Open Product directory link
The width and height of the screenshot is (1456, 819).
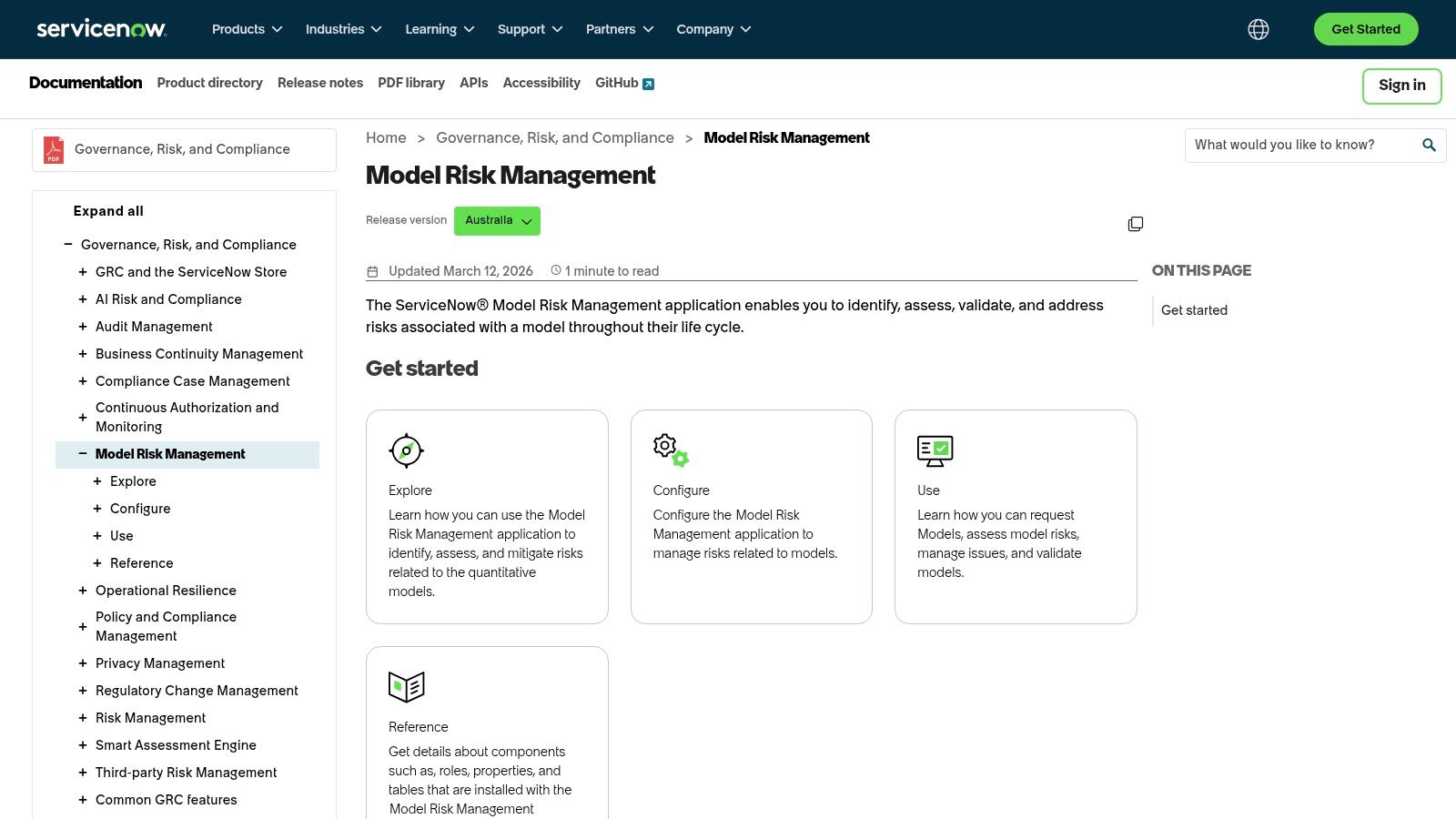coord(209,83)
